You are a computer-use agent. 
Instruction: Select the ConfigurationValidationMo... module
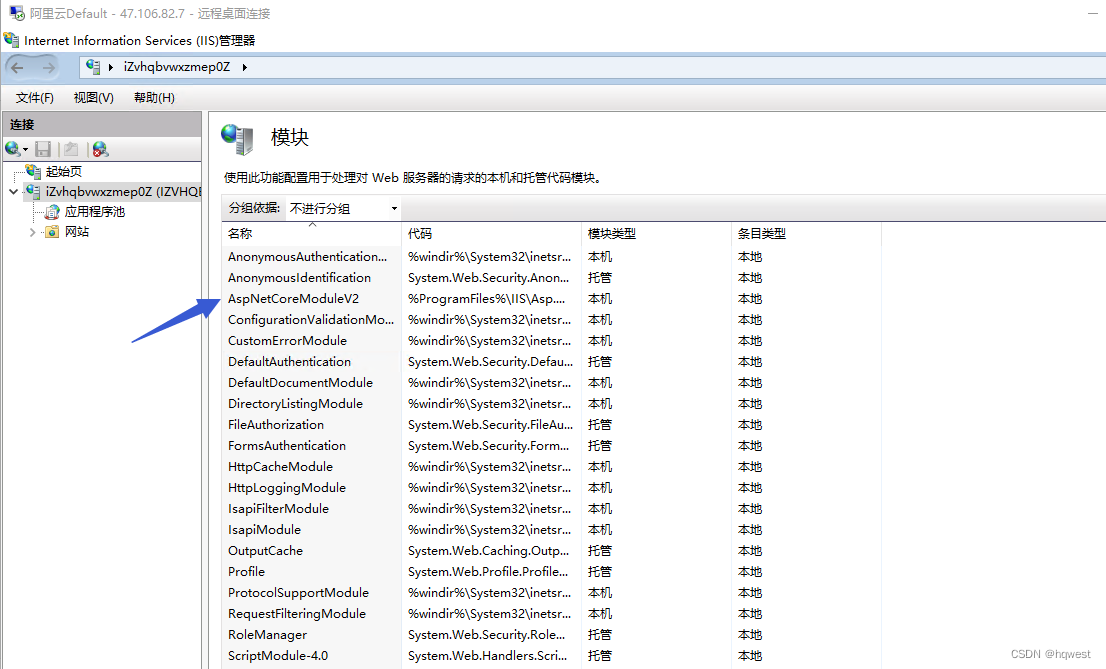(x=310, y=320)
